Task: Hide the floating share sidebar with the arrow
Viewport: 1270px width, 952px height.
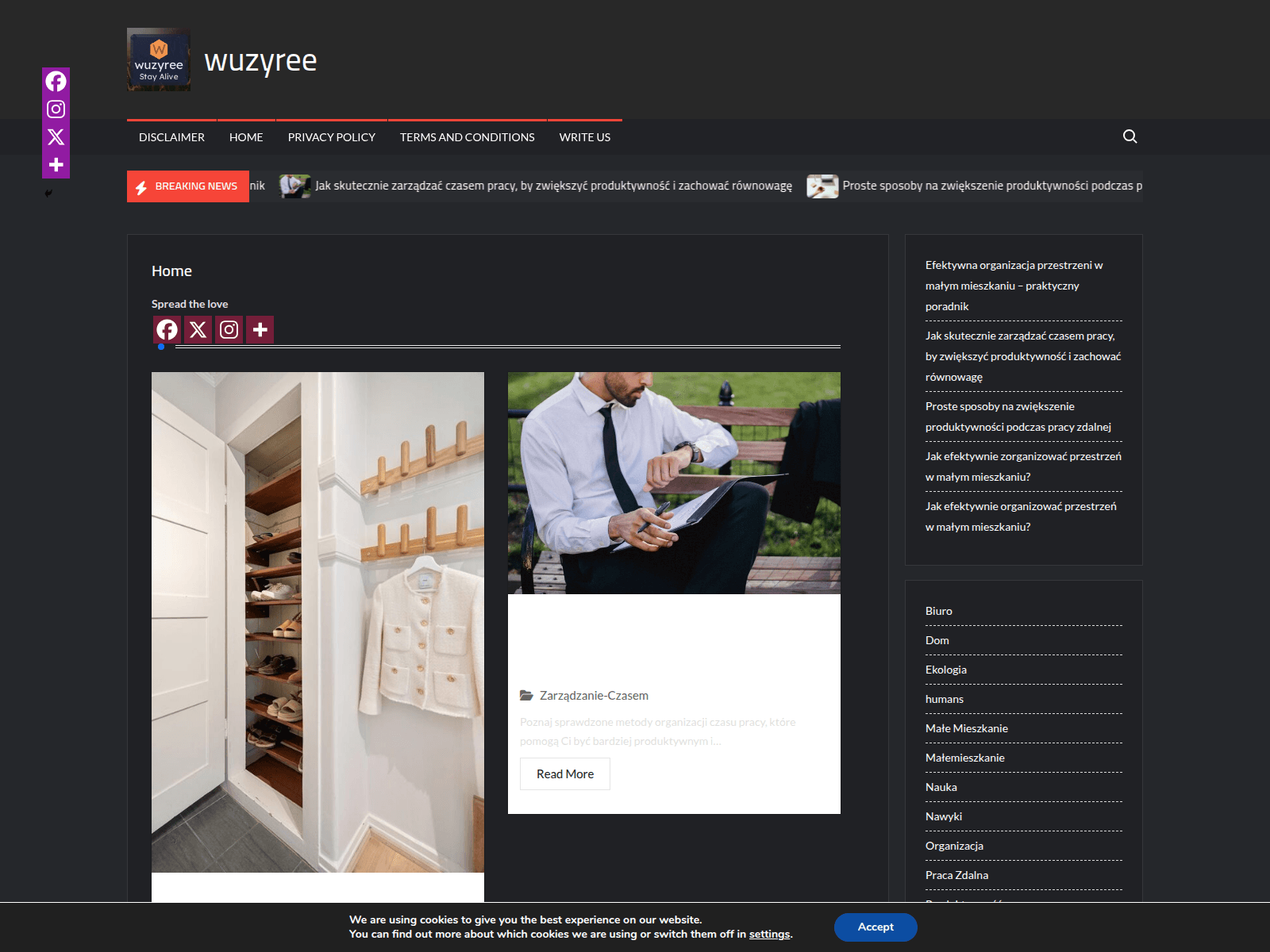Action: click(48, 193)
